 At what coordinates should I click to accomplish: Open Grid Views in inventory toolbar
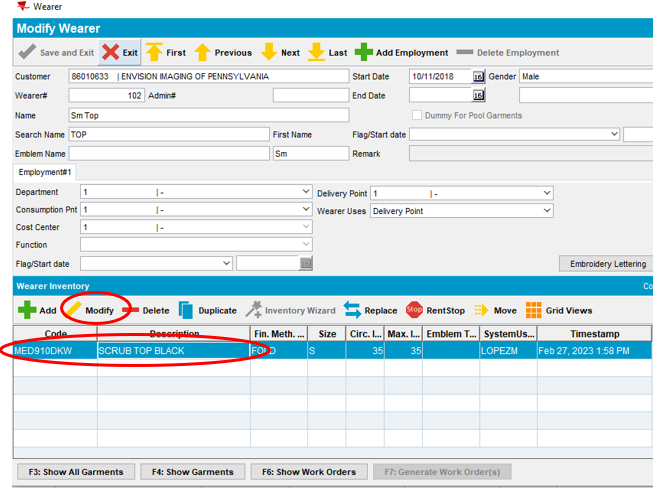point(534,310)
